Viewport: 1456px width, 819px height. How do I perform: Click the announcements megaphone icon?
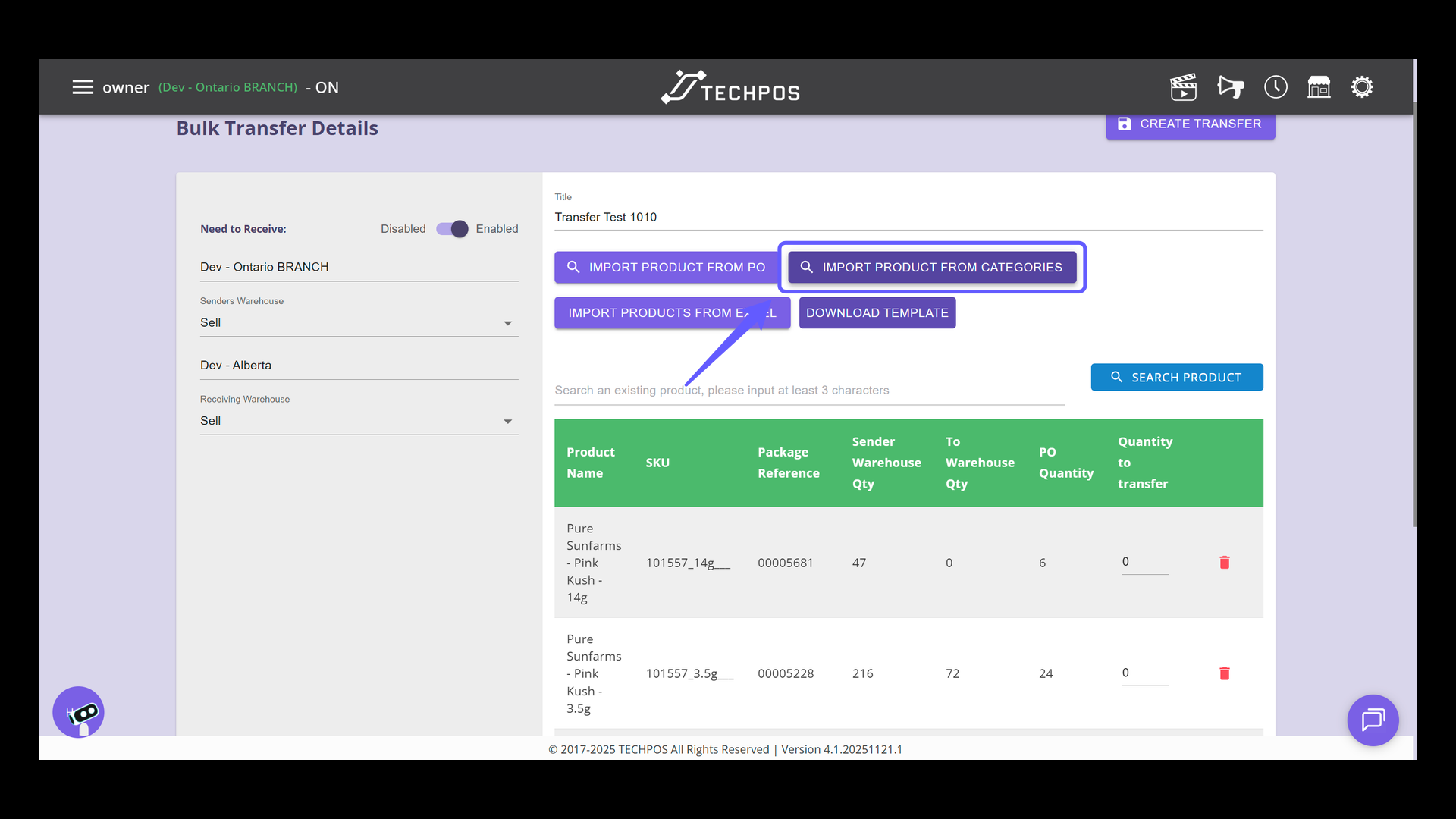(1230, 87)
